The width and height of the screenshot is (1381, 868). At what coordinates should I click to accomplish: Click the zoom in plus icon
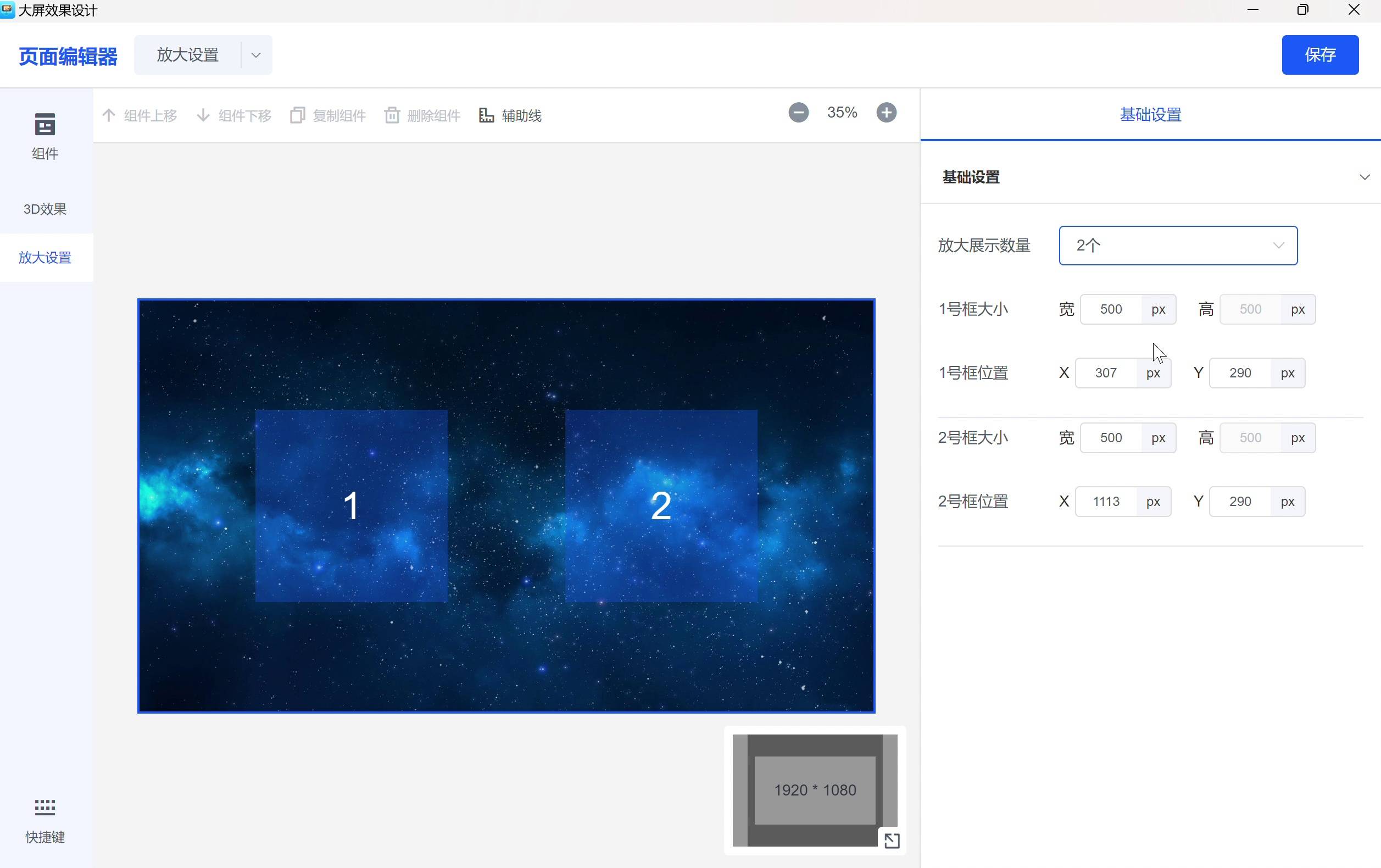(x=886, y=113)
